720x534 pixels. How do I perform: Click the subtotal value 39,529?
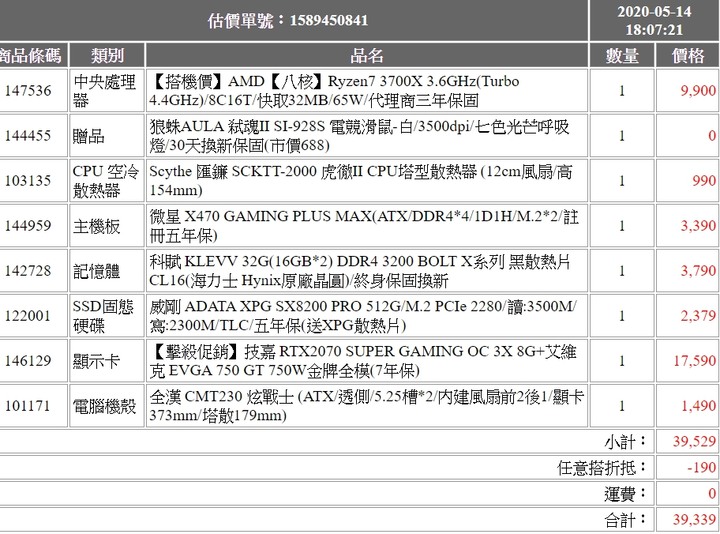point(694,441)
